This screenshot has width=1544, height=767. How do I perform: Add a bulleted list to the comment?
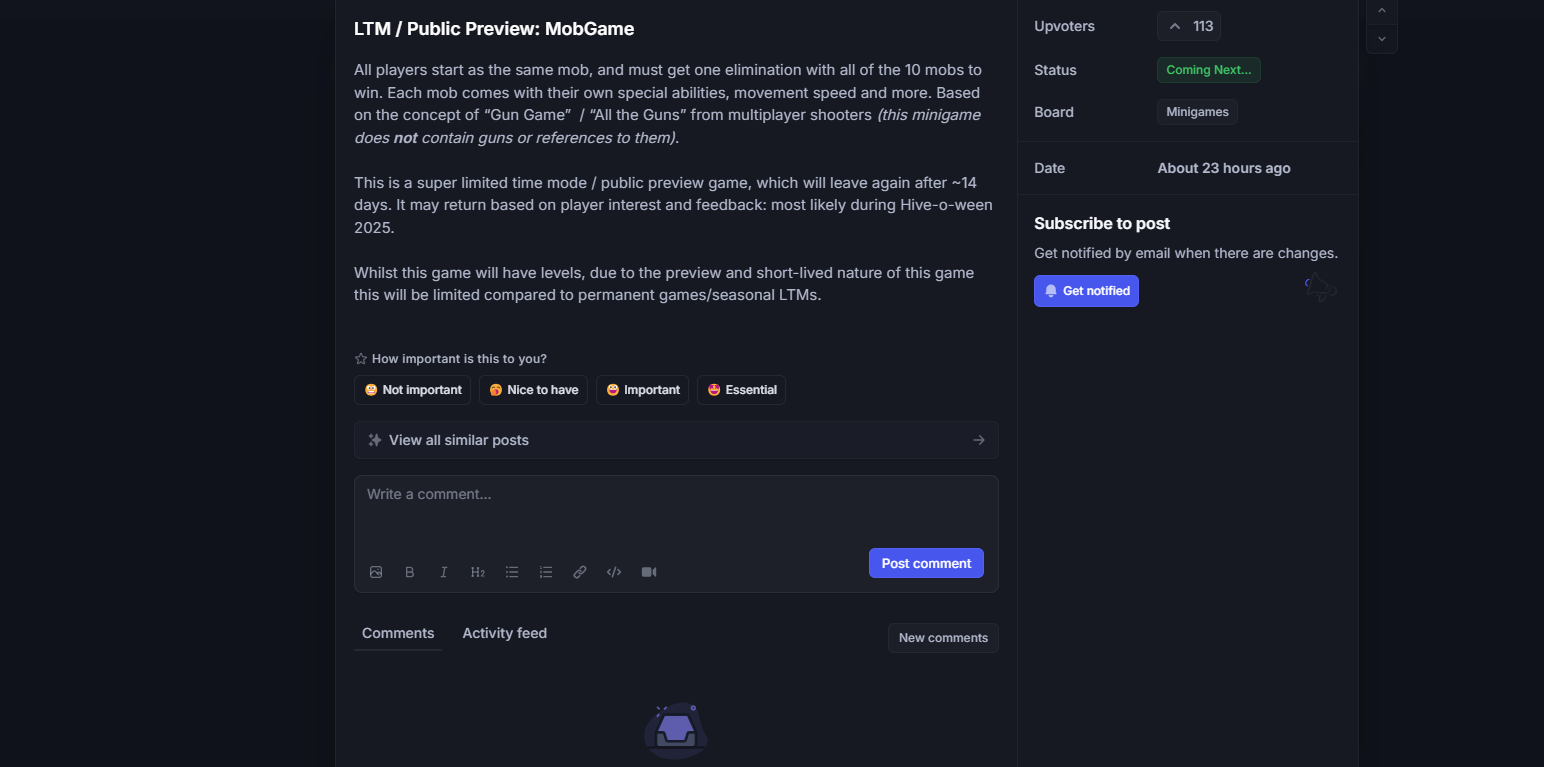click(x=512, y=572)
